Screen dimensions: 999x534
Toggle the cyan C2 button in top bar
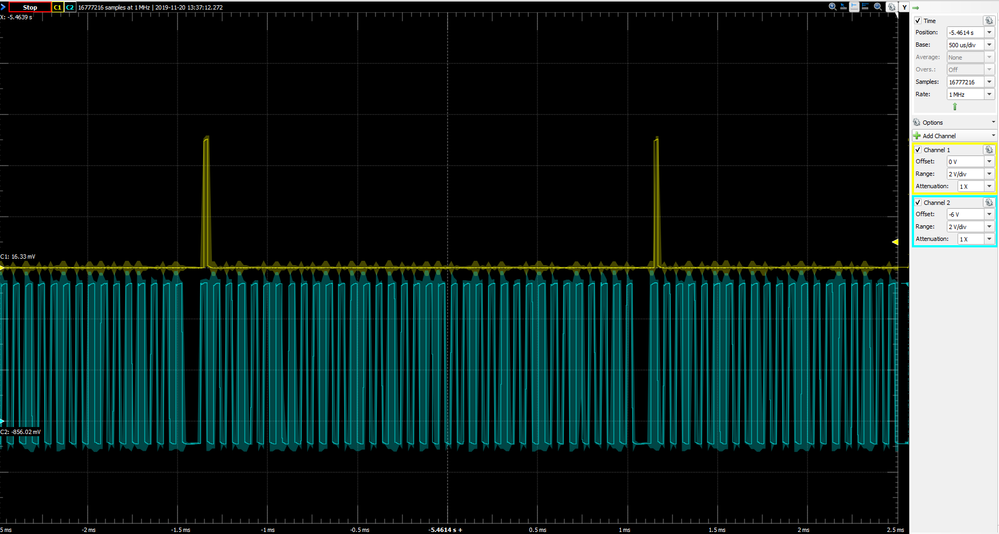click(x=70, y=8)
